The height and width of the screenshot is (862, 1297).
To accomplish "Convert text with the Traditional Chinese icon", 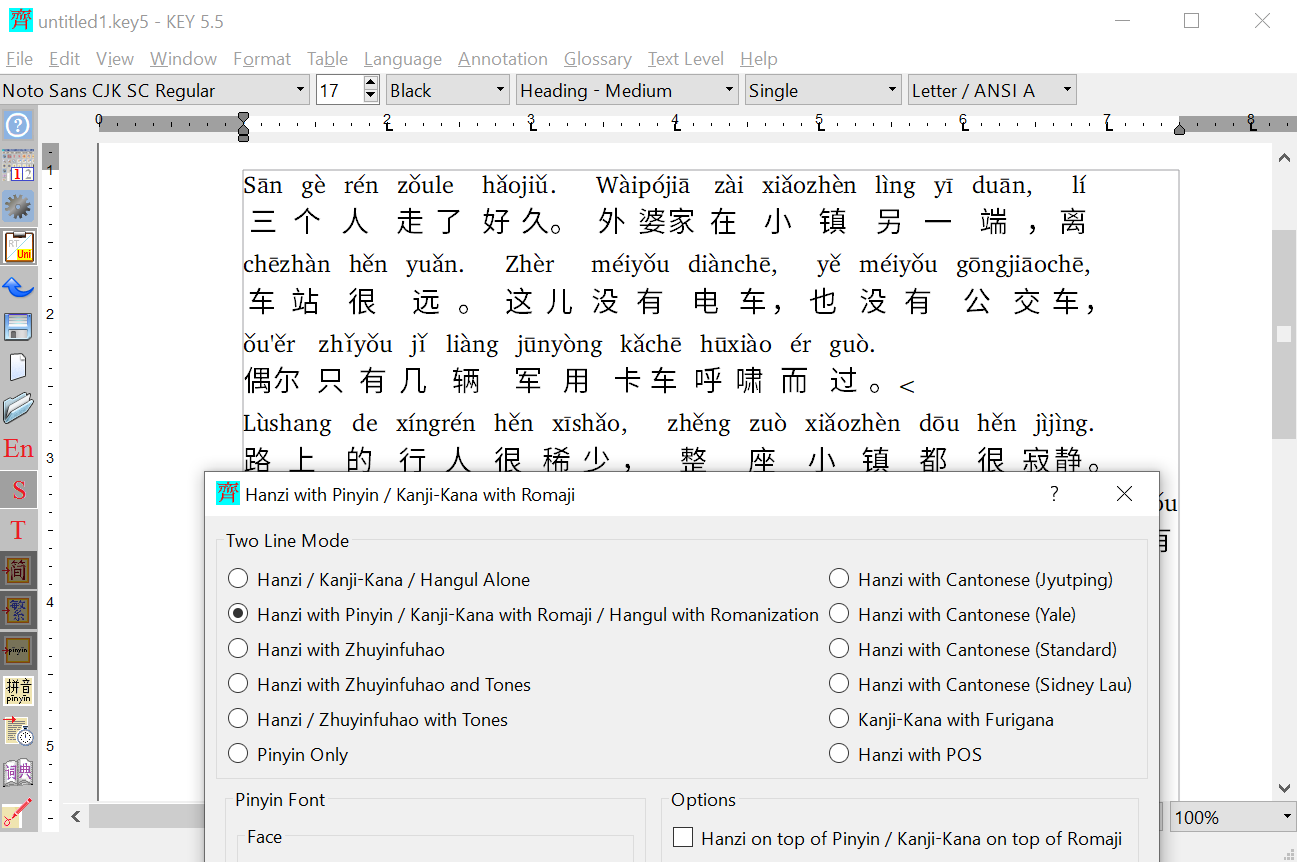I will coord(18,608).
